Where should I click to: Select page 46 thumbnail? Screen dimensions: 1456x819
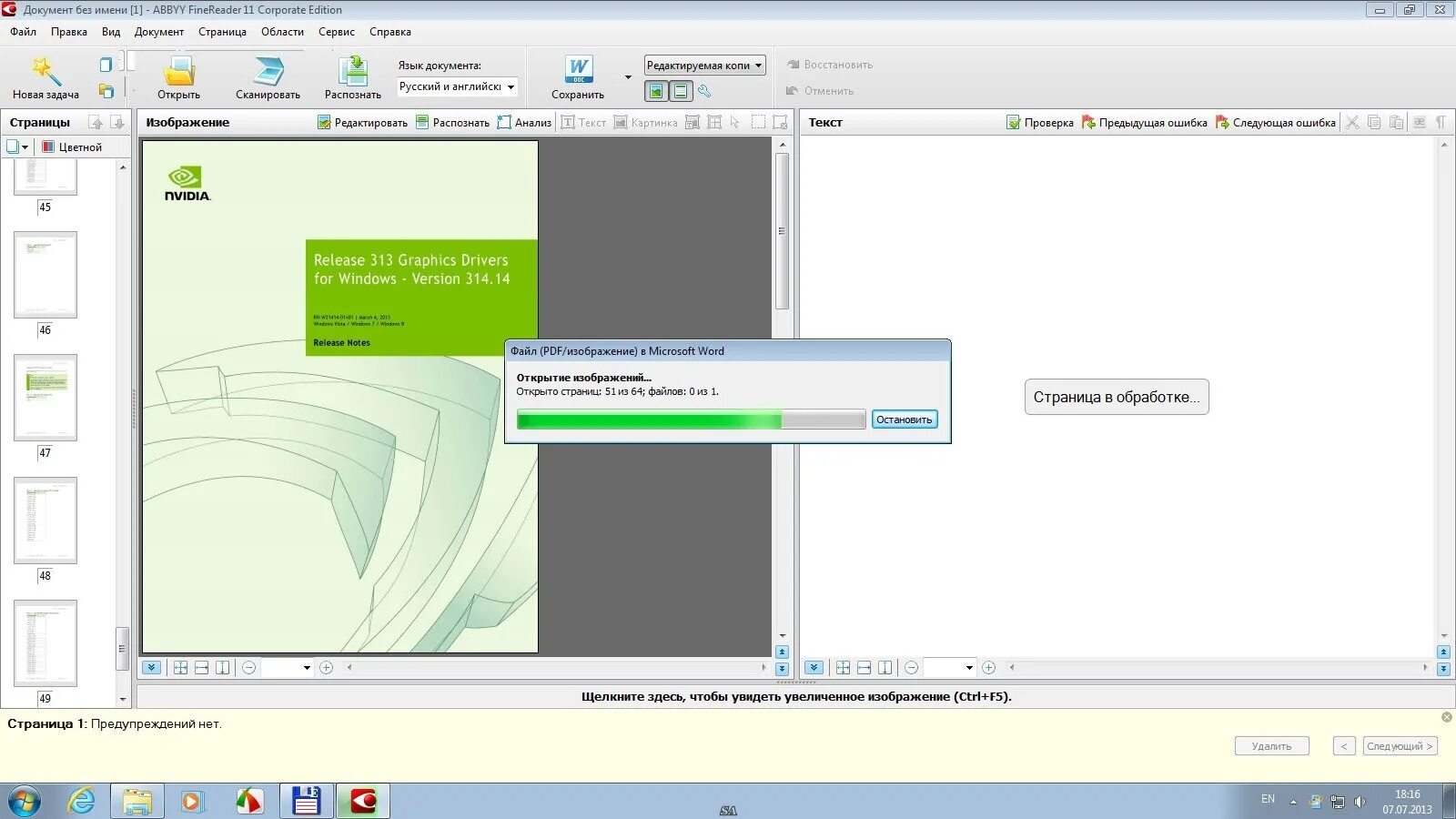coord(45,275)
